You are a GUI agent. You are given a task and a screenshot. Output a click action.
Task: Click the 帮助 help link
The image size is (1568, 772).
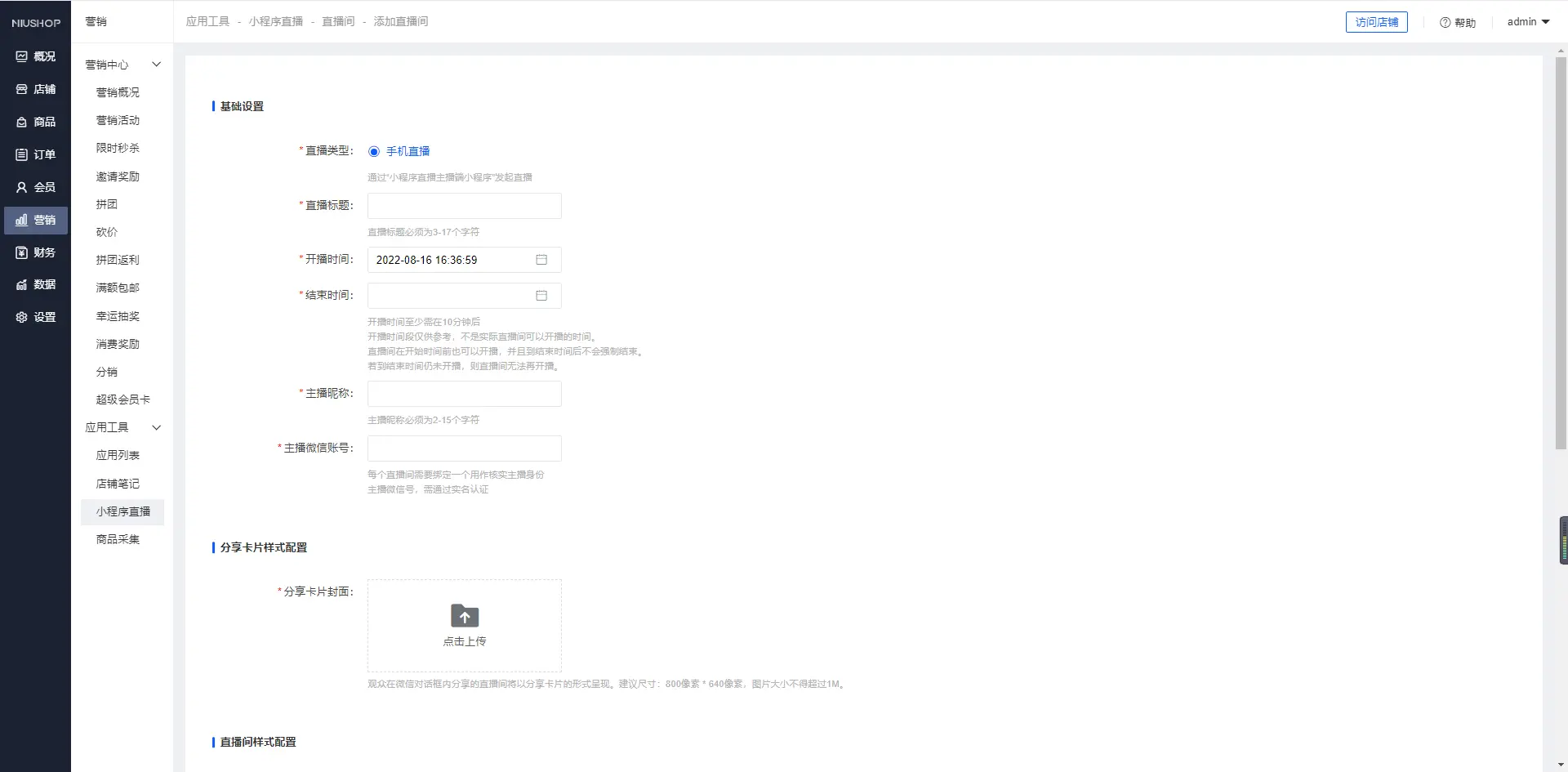point(1458,23)
